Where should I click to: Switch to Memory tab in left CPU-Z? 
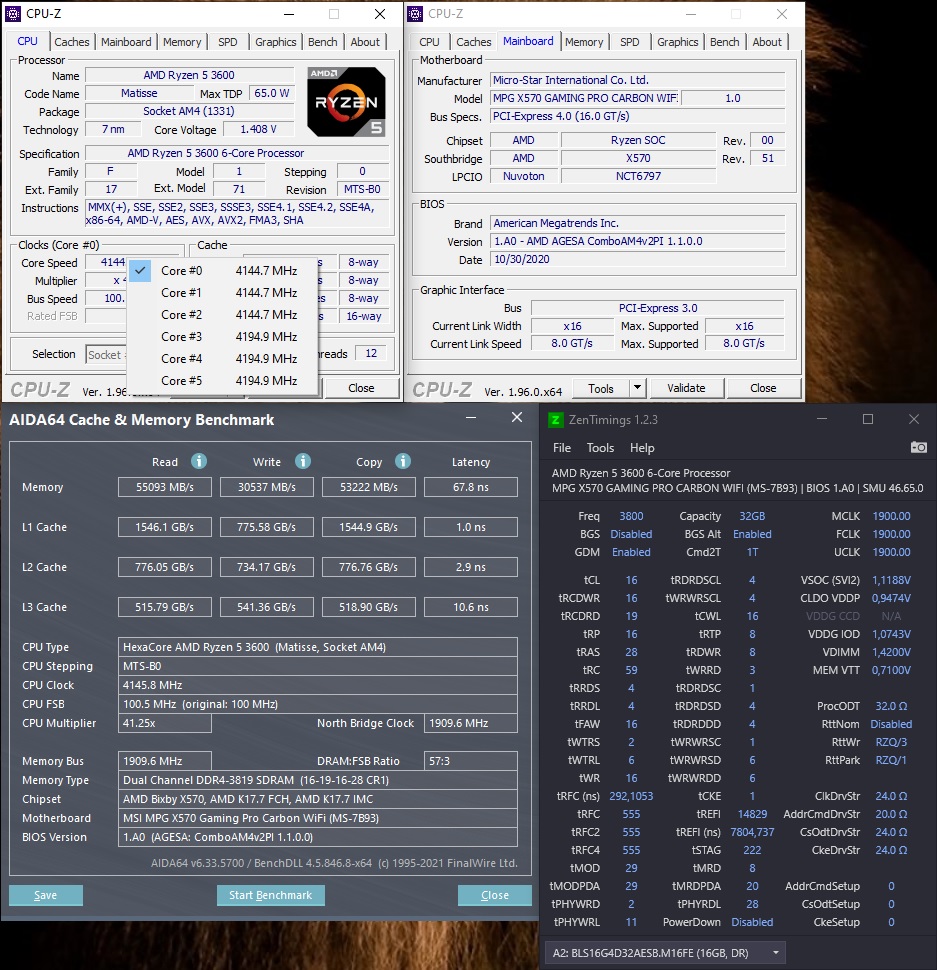[182, 42]
